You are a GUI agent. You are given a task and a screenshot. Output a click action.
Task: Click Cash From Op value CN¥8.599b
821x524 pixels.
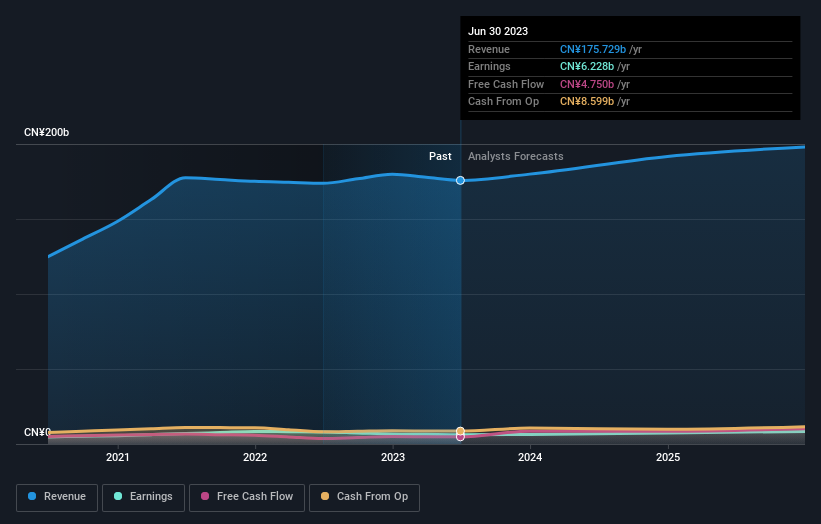click(586, 102)
